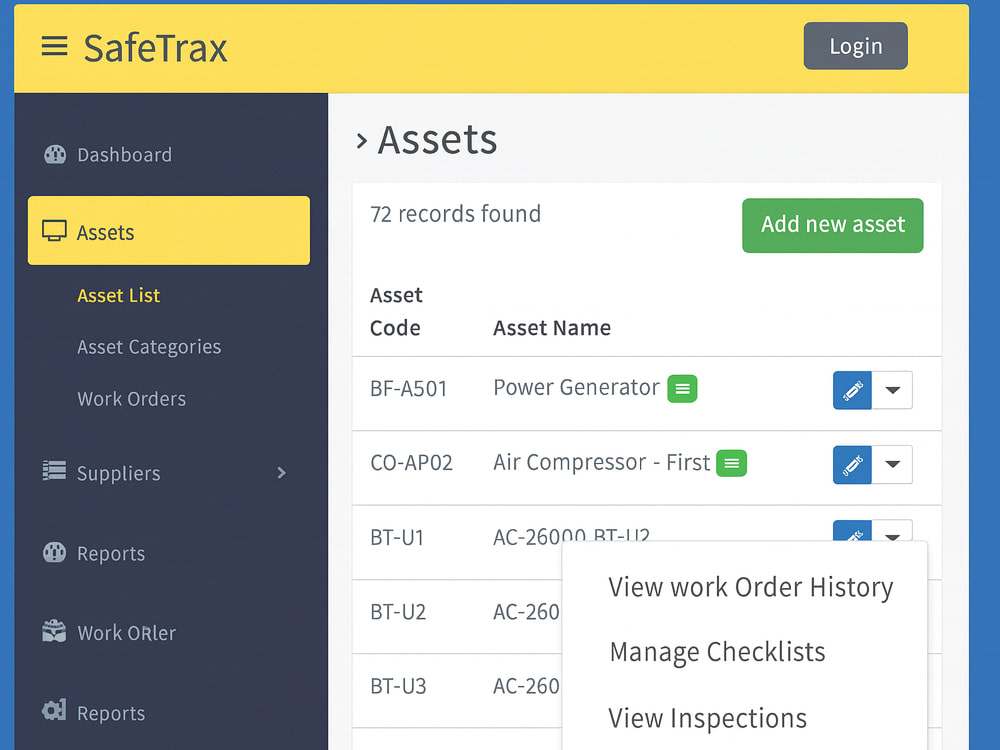Image resolution: width=1000 pixels, height=750 pixels.
Task: Edit the BT-U1 asset with pencil button
Action: click(852, 531)
